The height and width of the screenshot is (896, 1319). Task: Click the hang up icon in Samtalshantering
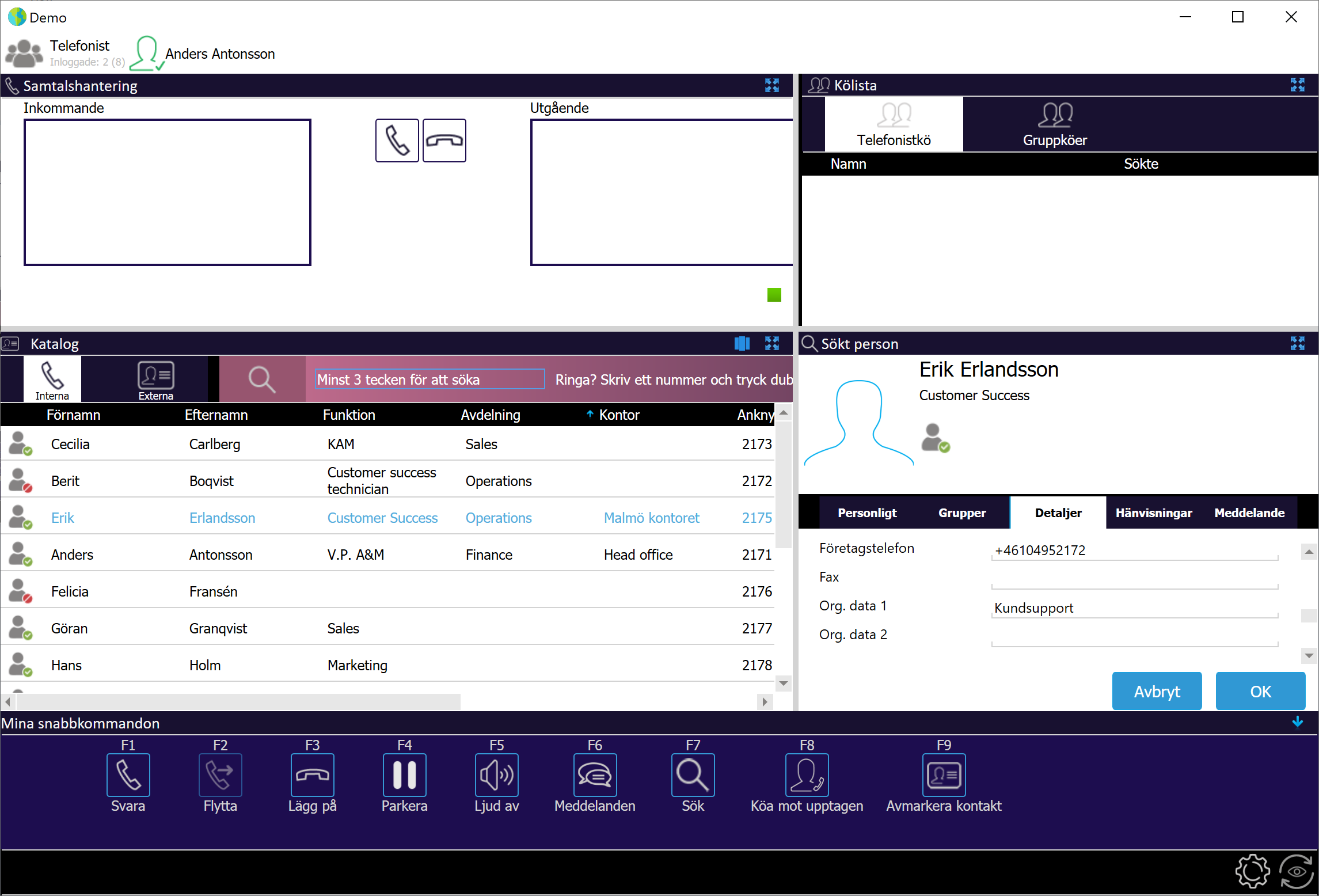click(444, 141)
